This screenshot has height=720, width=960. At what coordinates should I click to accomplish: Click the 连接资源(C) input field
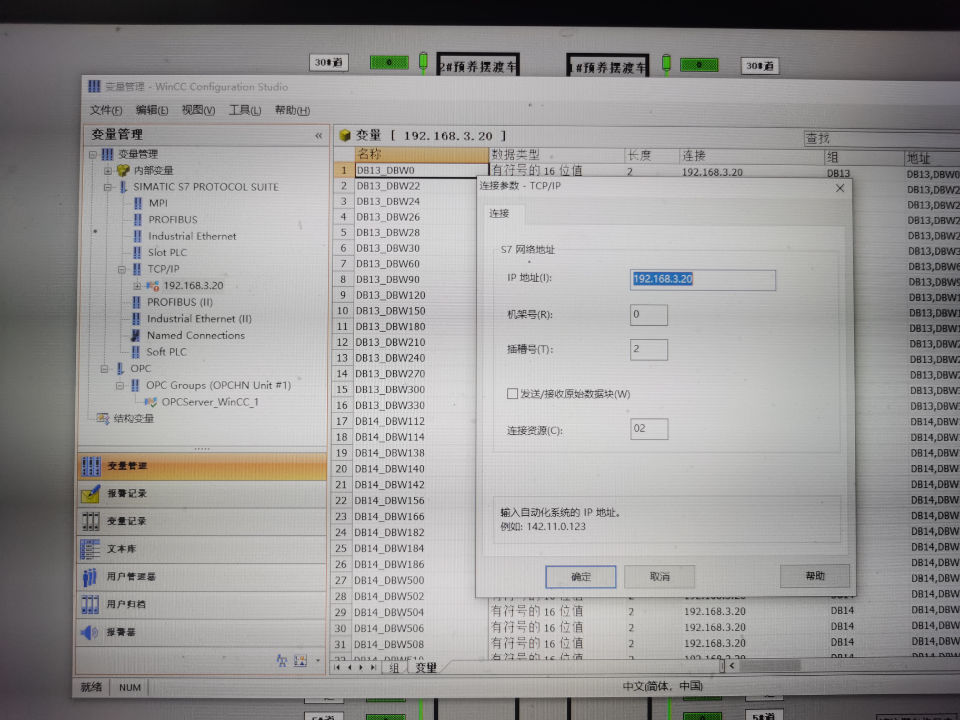[x=649, y=429]
